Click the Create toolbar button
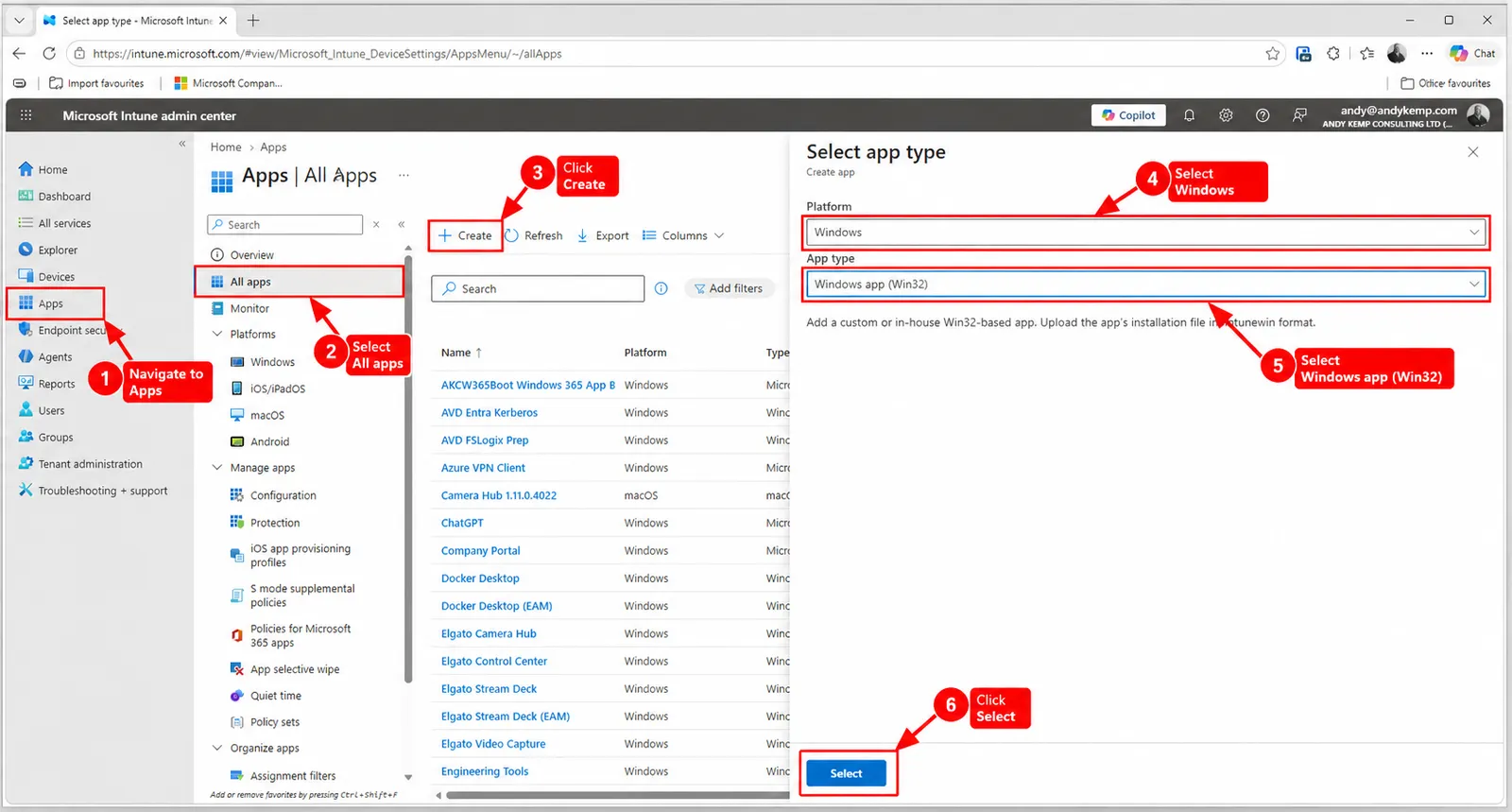The width and height of the screenshot is (1512, 812). coord(465,235)
